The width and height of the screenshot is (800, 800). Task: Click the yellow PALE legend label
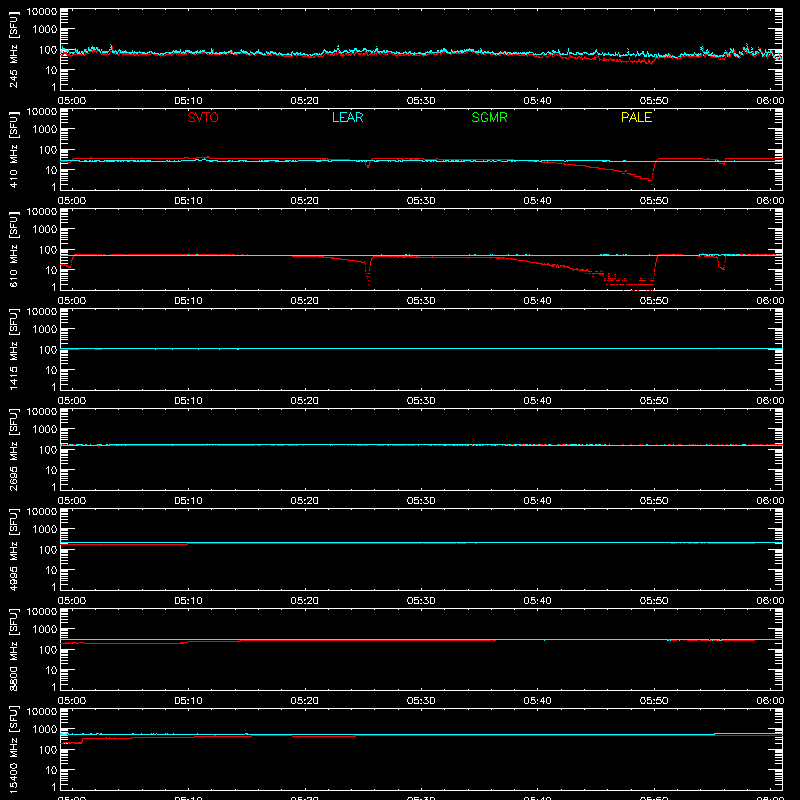636,117
